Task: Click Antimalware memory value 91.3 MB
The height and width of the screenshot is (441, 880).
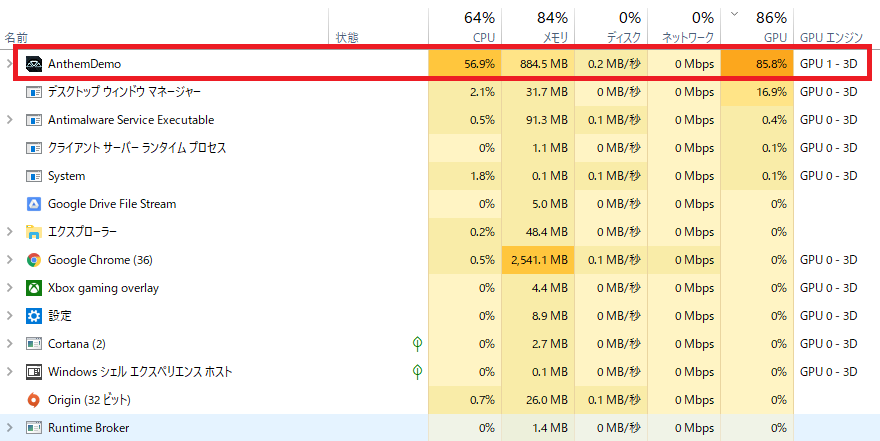Action: point(547,120)
